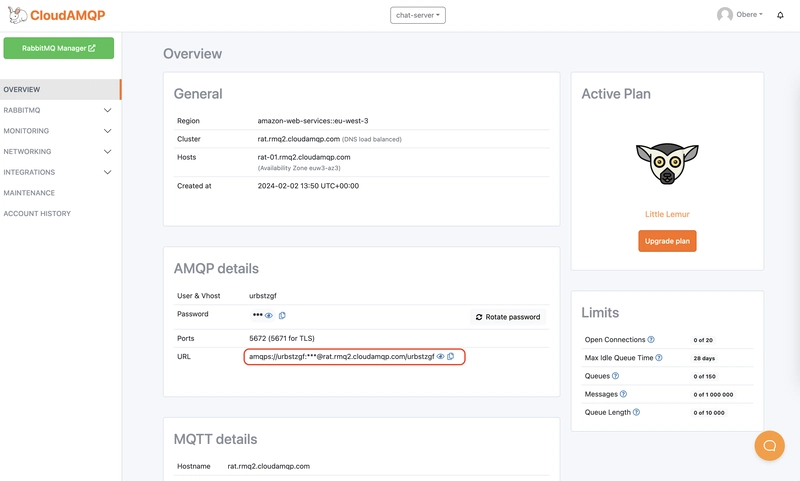Select the amqps URL text
The width and height of the screenshot is (800, 481).
(x=341, y=357)
